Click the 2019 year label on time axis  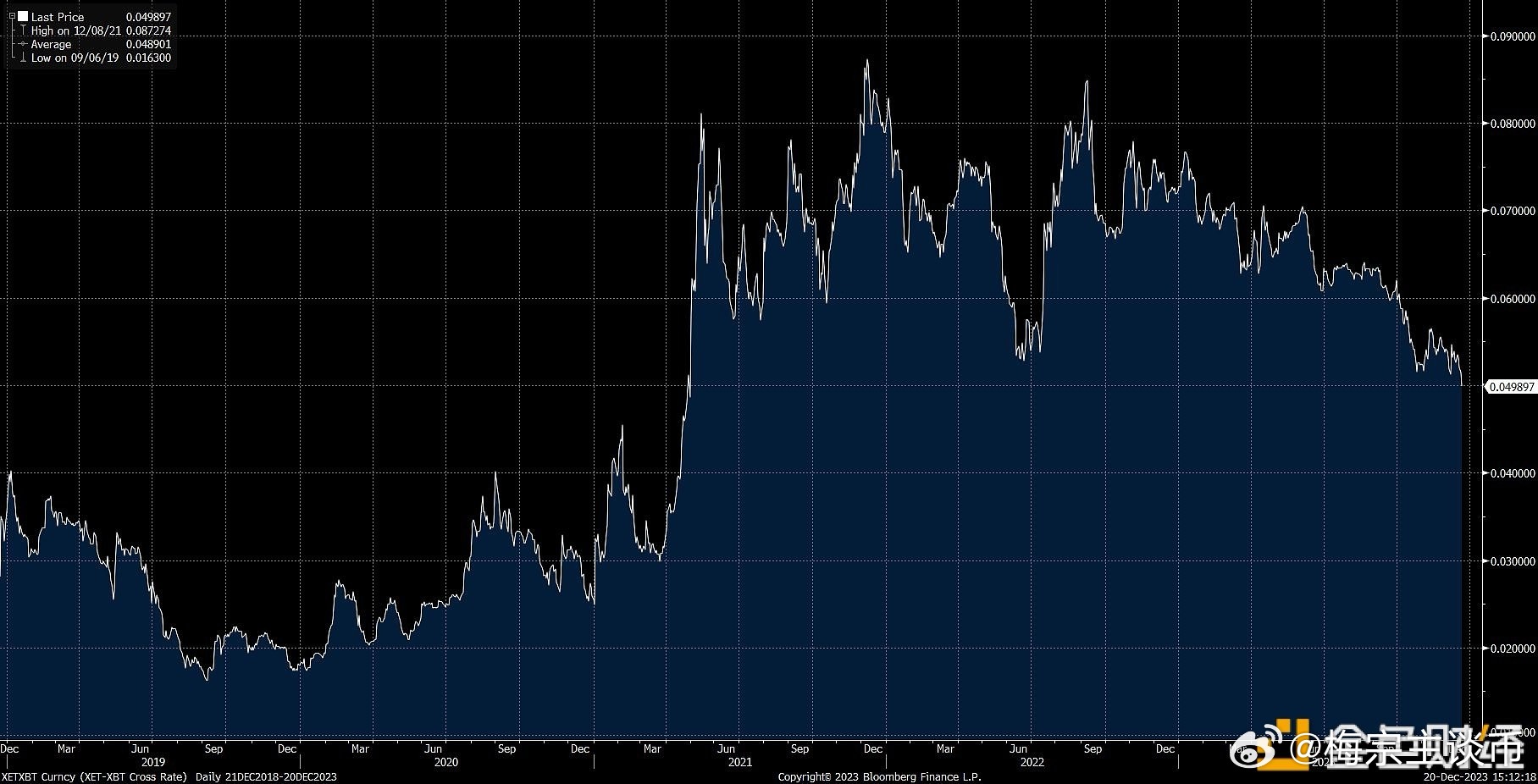click(x=152, y=762)
